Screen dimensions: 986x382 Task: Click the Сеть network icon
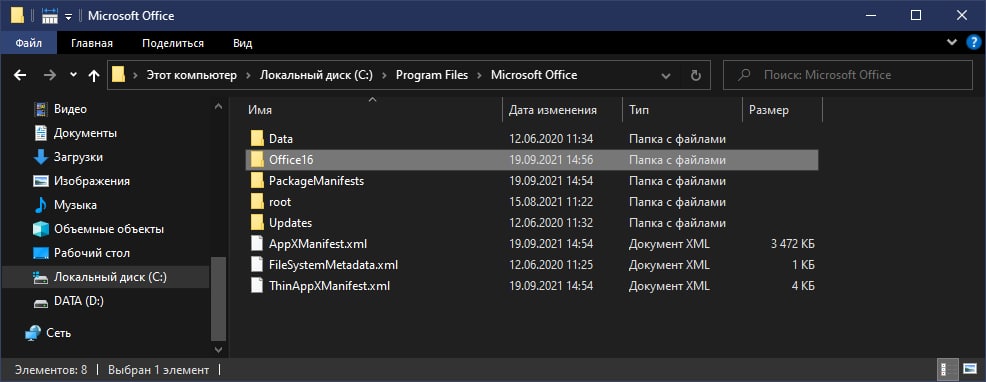point(33,332)
